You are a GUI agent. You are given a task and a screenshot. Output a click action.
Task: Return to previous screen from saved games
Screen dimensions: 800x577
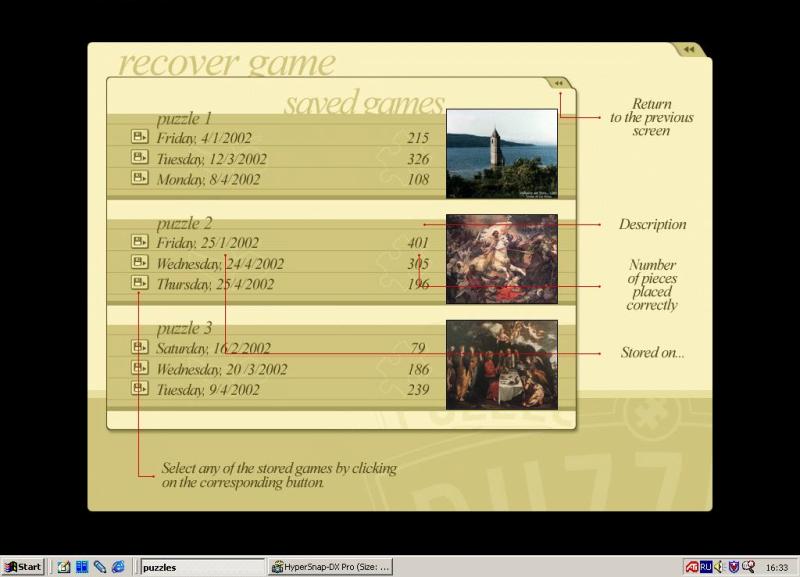point(558,84)
